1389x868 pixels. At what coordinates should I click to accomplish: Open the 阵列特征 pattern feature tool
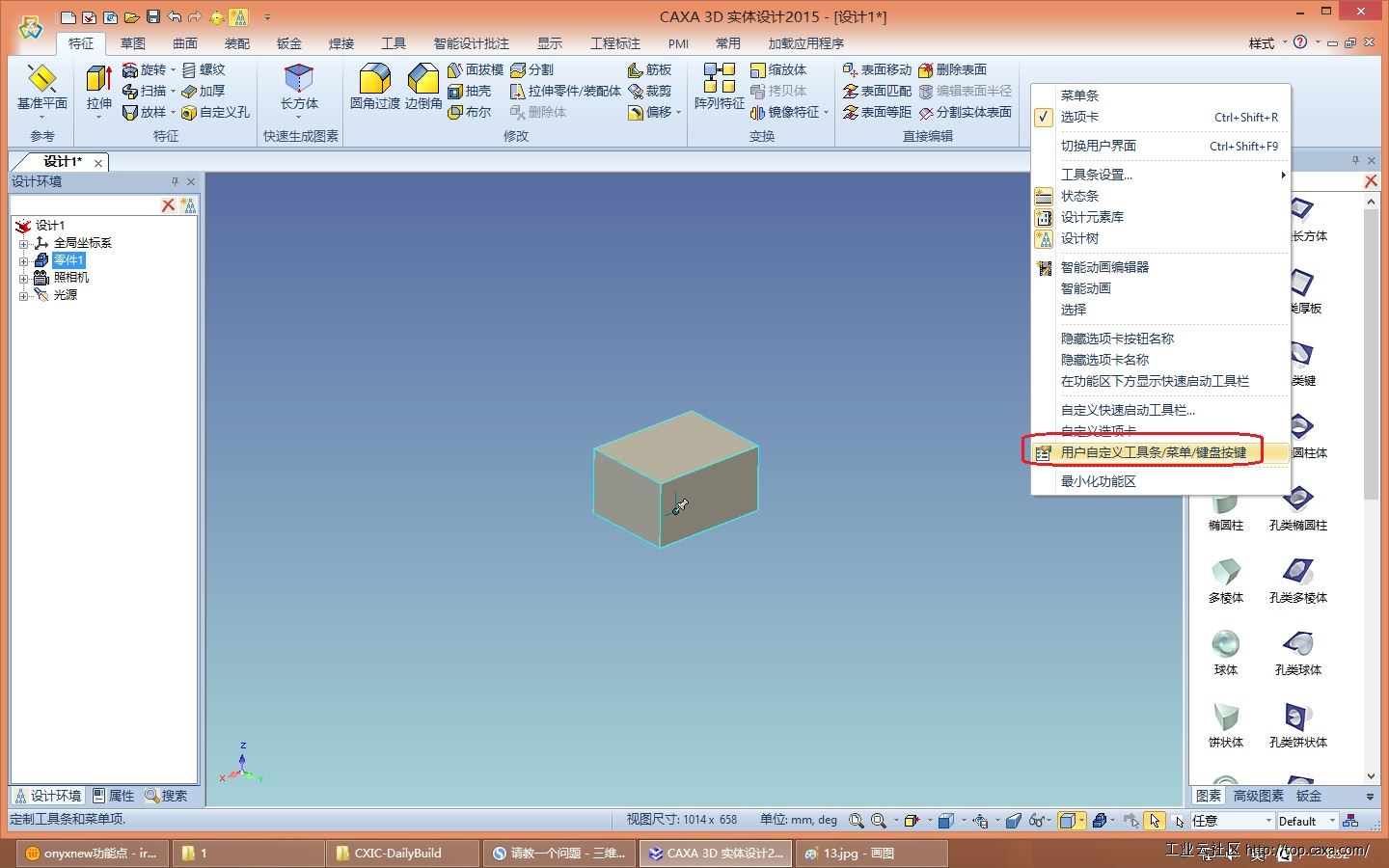(x=719, y=88)
